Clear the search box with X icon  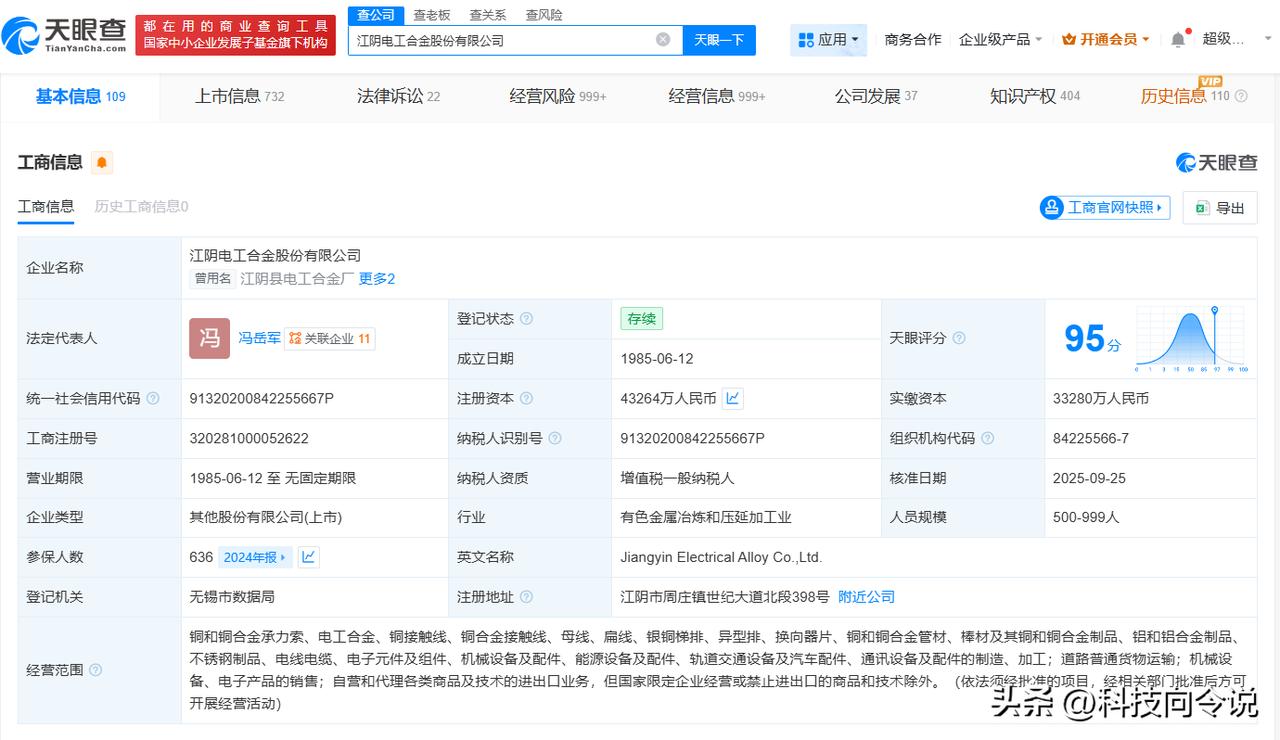663,40
